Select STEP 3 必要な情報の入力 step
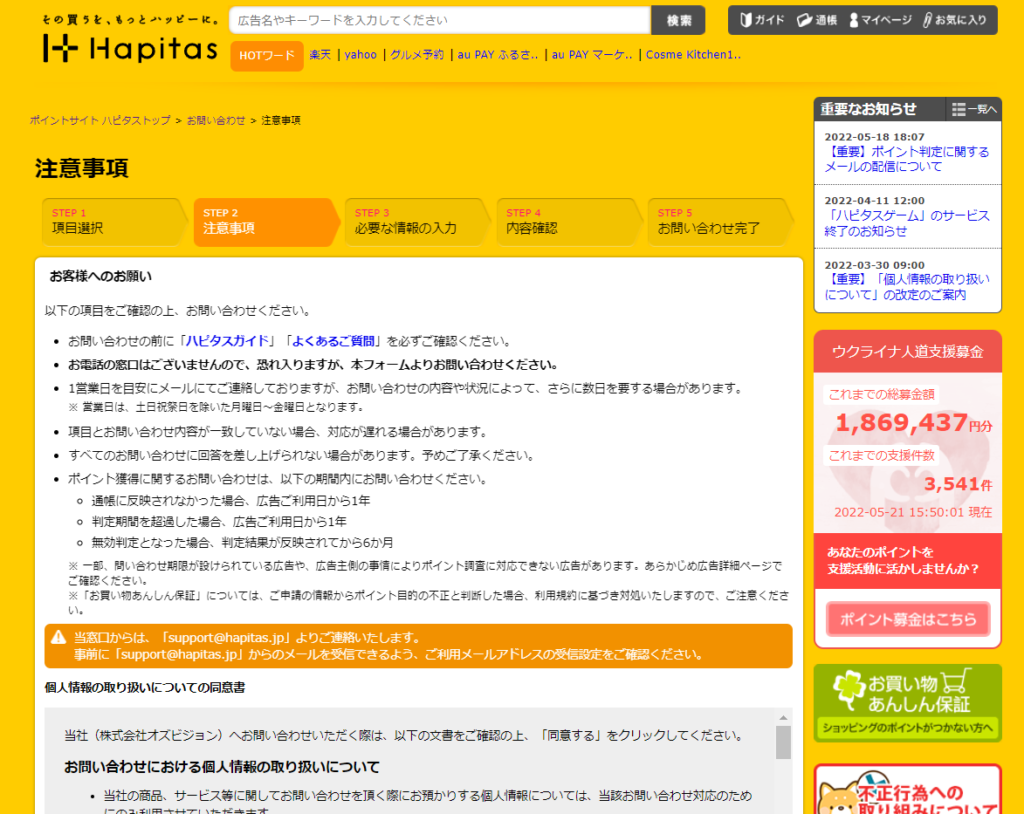Screen dimensions: 1024x814 pyautogui.click(x=416, y=222)
